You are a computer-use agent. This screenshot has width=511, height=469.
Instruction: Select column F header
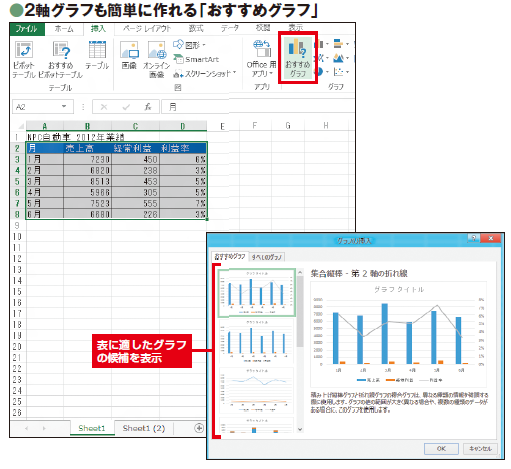255,126
